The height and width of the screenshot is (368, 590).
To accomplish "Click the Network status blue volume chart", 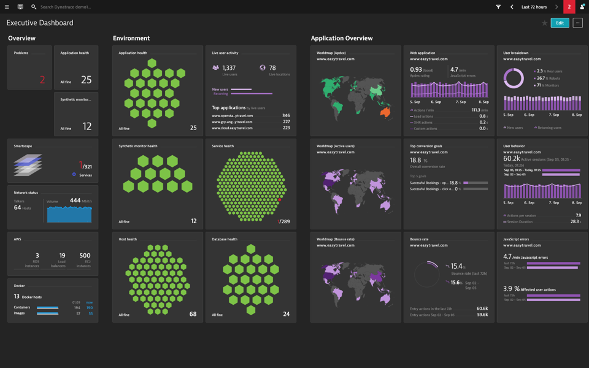I will click(69, 214).
